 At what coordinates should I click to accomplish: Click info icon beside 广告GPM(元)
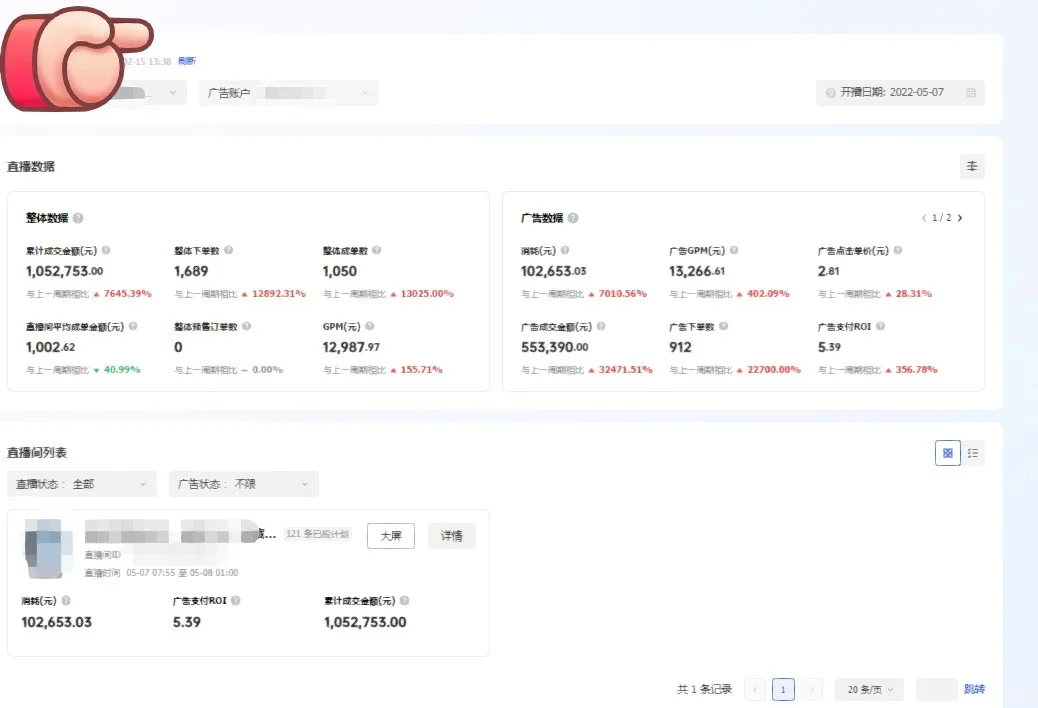(735, 251)
